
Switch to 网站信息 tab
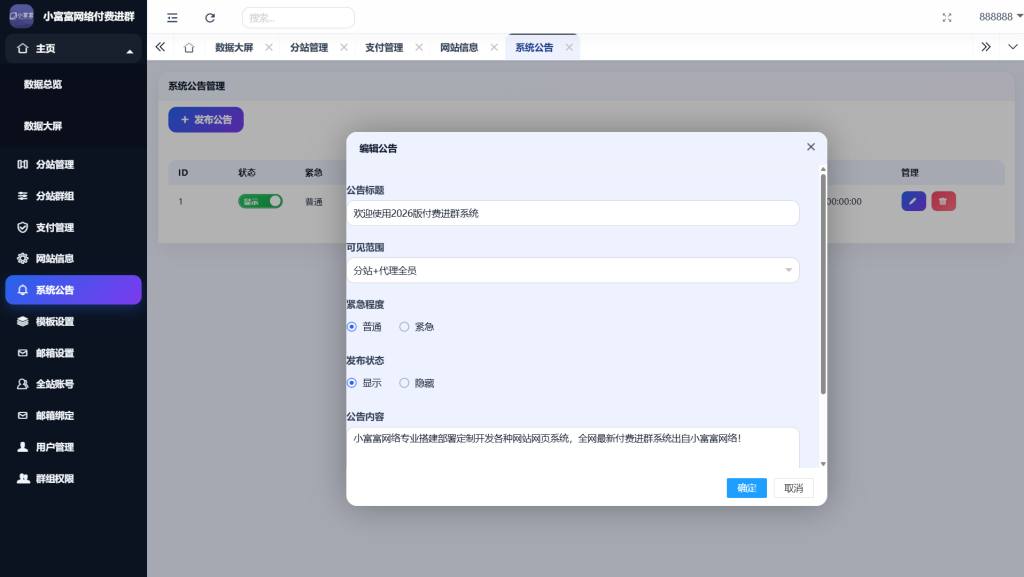coord(459,47)
